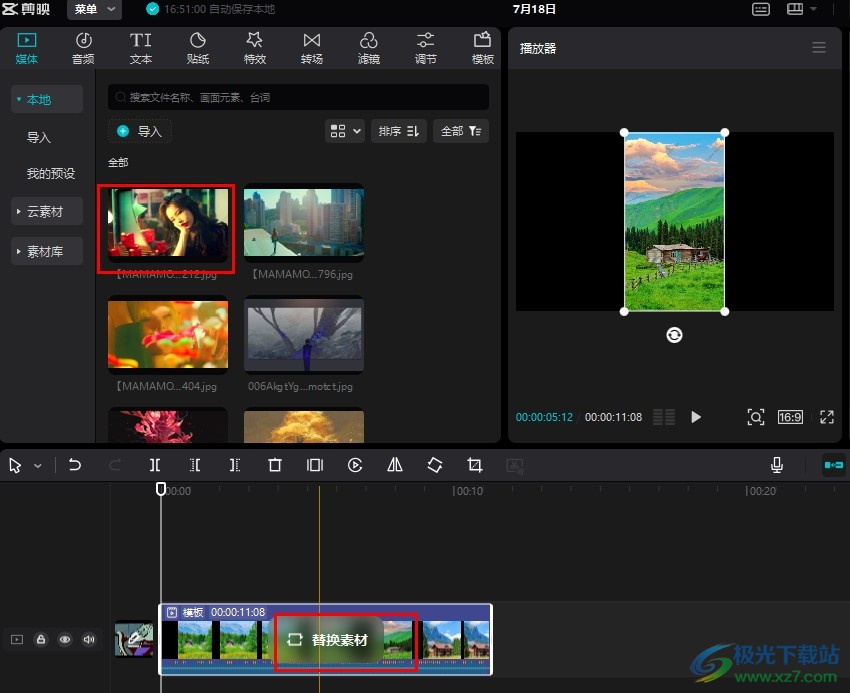Click the white playhead marker on timeline ruler
The image size is (850, 693).
click(161, 489)
